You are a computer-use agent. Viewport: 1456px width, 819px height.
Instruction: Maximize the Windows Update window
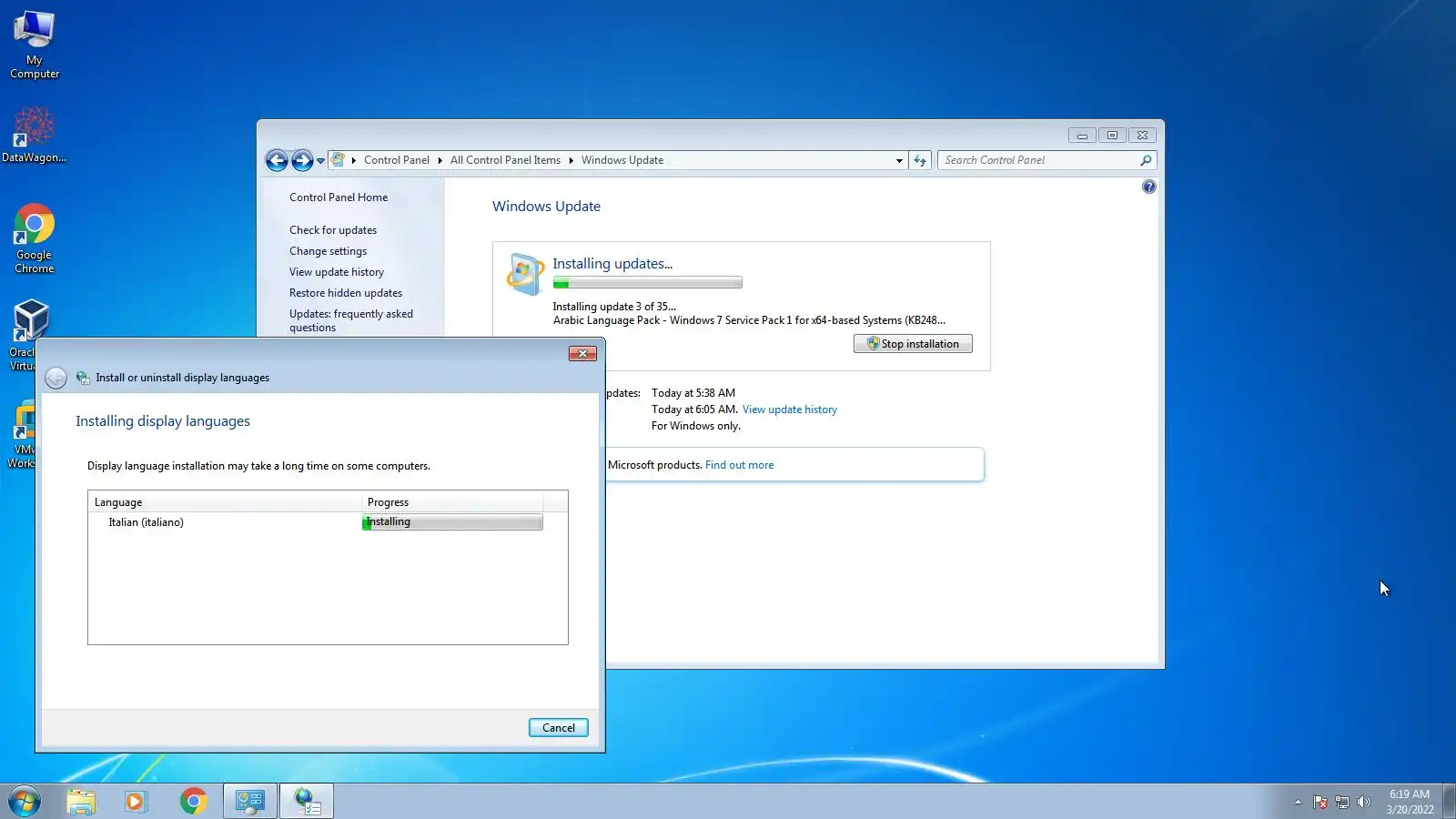tap(1112, 136)
